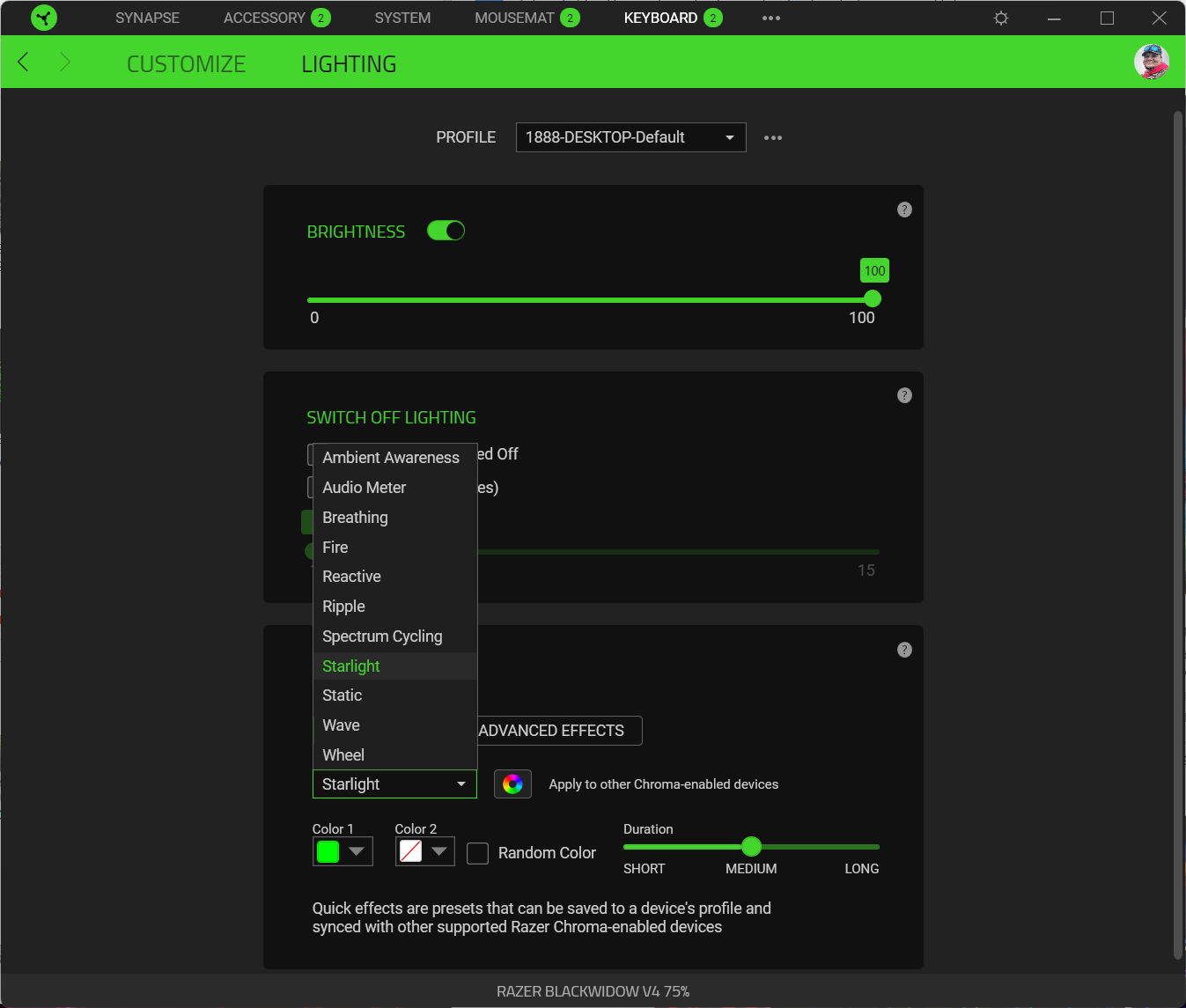The width and height of the screenshot is (1186, 1008).
Task: Open the user avatar profile
Action: pos(1151,62)
